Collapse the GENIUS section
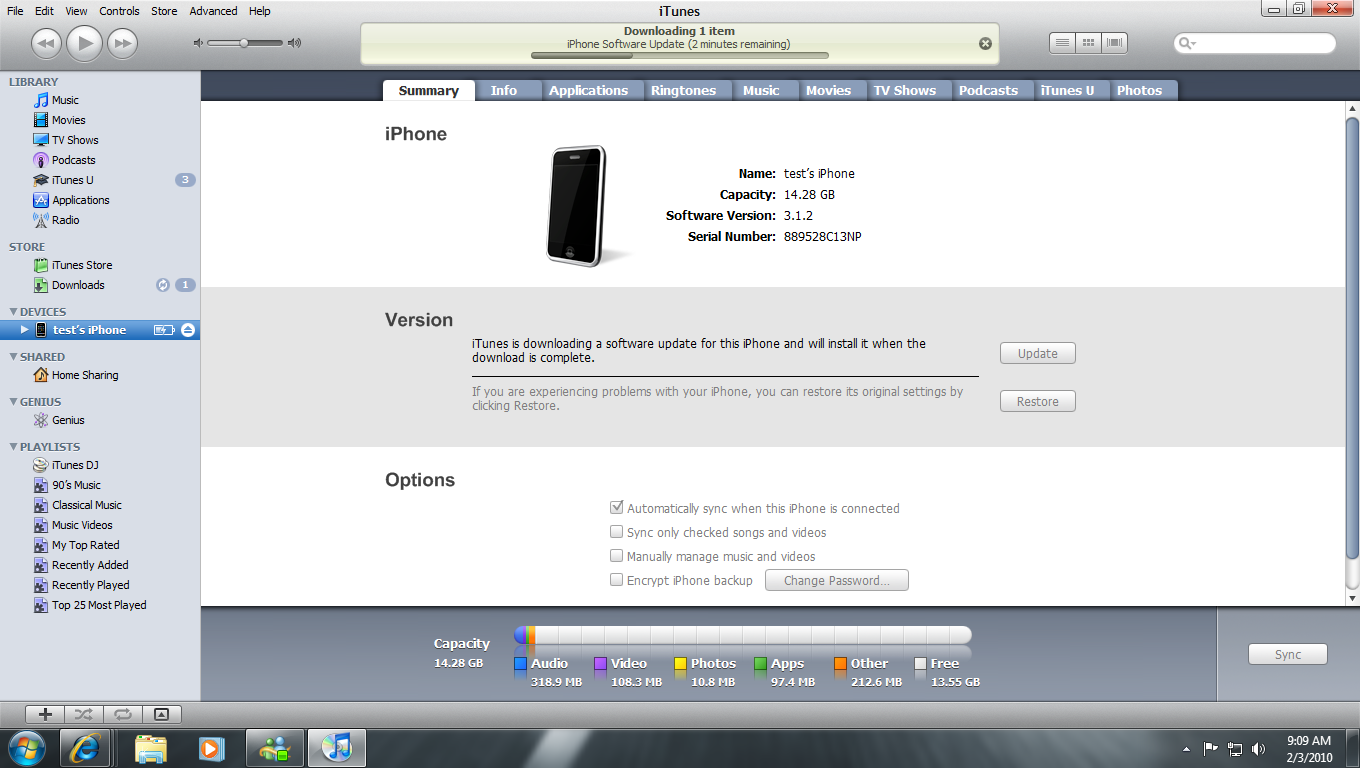Screen dimensions: 1360x768 click(x=13, y=402)
